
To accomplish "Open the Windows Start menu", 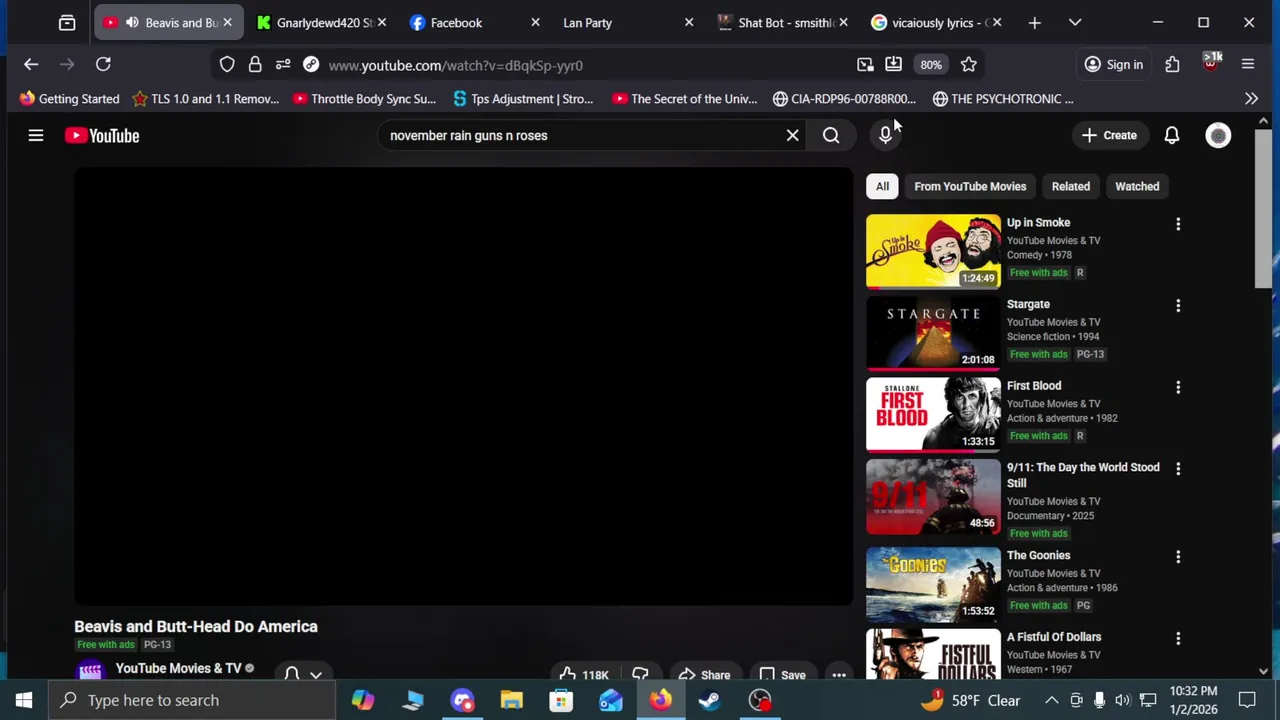I will click(x=24, y=700).
